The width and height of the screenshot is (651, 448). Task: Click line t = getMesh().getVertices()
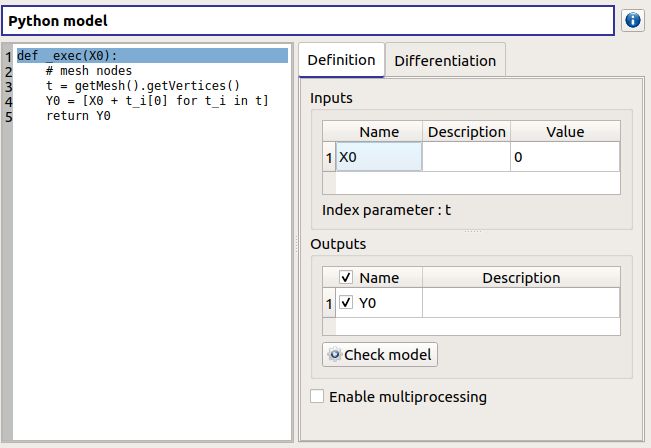point(143,86)
